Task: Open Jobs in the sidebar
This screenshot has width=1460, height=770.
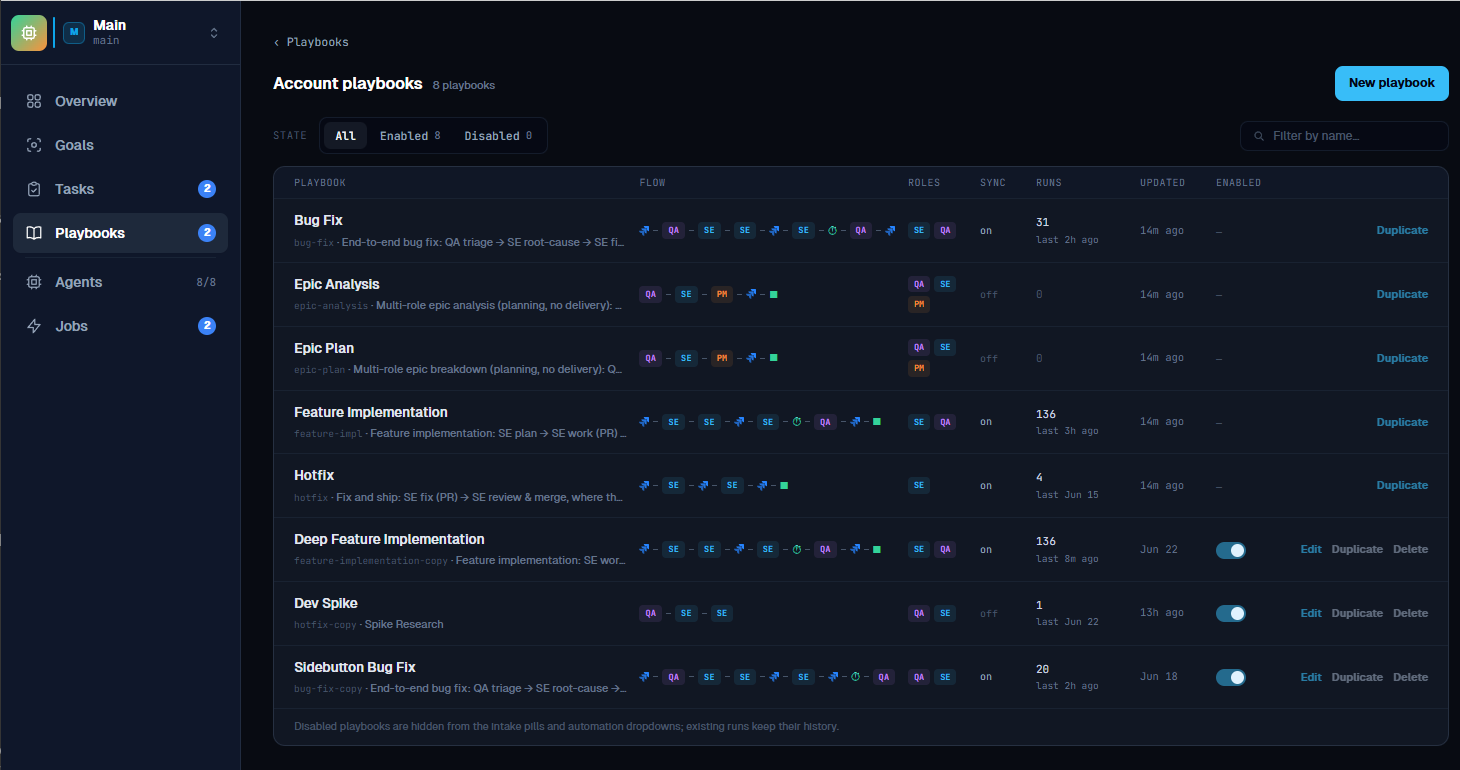Action: coord(120,326)
